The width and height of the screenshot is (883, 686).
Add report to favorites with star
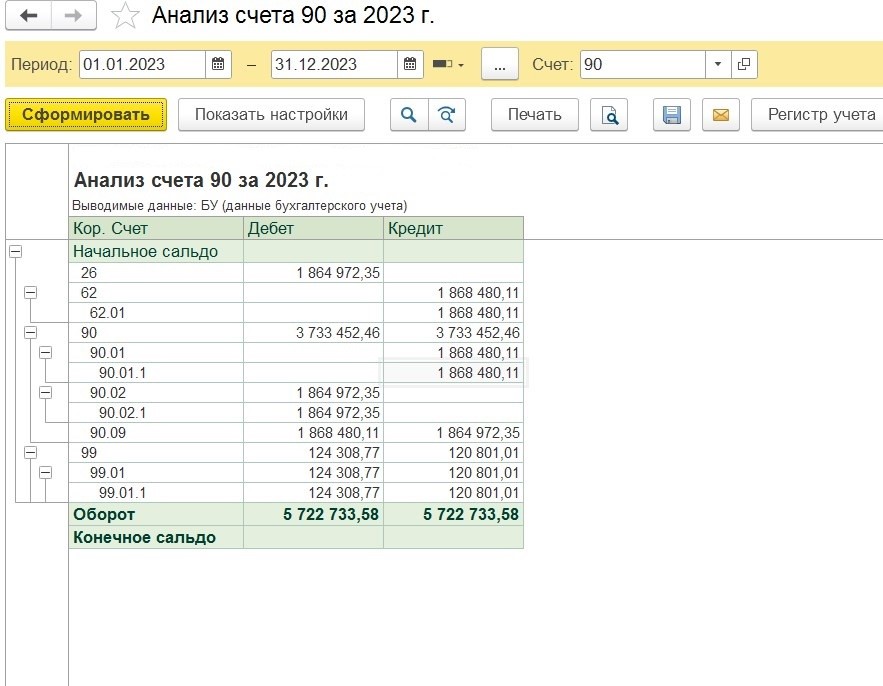point(125,16)
